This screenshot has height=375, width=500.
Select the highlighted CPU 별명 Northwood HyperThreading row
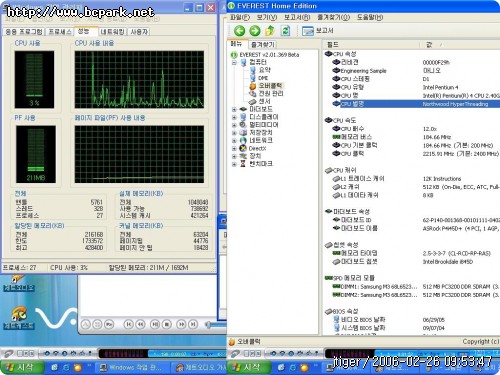[415, 104]
